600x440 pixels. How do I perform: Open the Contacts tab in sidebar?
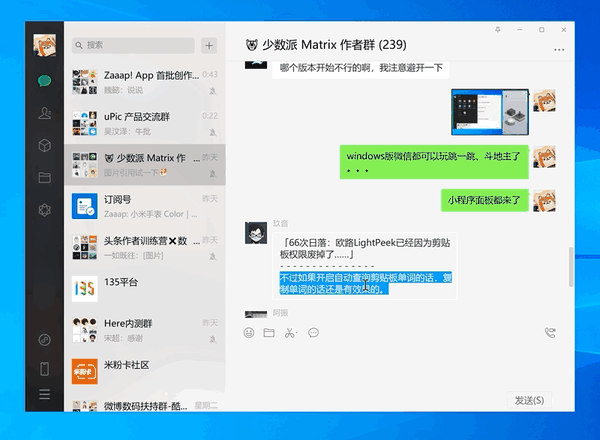tap(44, 113)
